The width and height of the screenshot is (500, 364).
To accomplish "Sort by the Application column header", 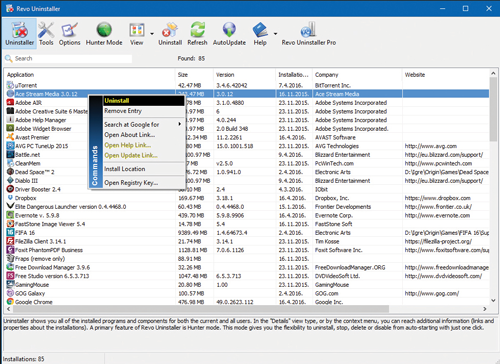I will (x=89, y=75).
